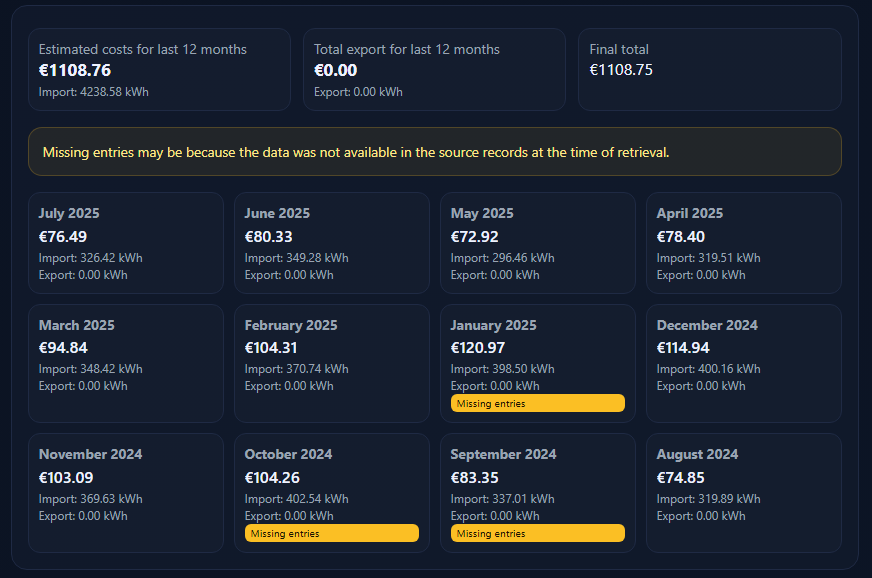The height and width of the screenshot is (578, 872).
Task: Open the January 2025 month card
Action: 537,350
